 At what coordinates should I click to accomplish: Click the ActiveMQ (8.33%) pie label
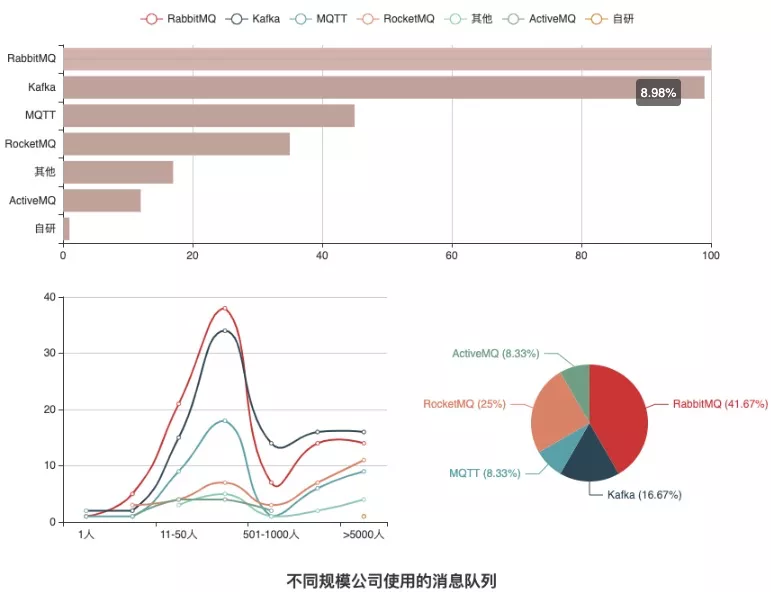pyautogui.click(x=496, y=354)
